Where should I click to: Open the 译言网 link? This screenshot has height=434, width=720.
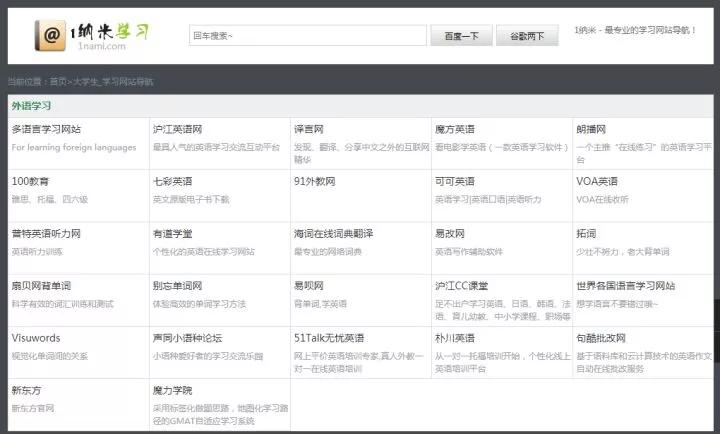point(309,130)
